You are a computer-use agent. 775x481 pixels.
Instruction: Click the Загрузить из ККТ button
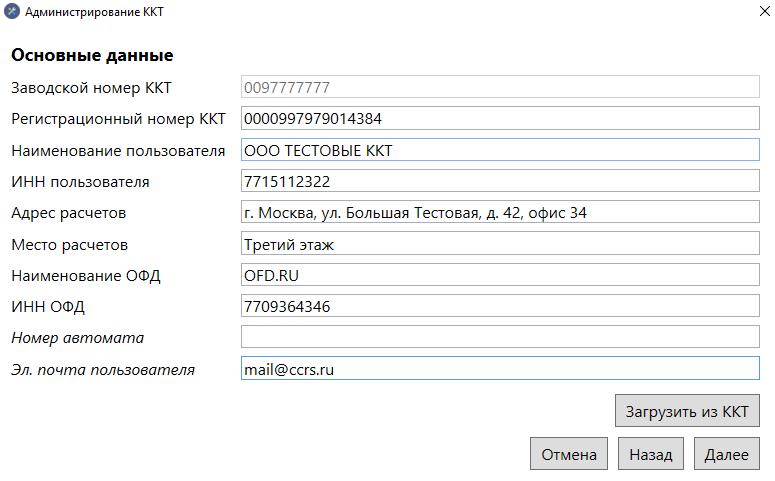tap(687, 411)
